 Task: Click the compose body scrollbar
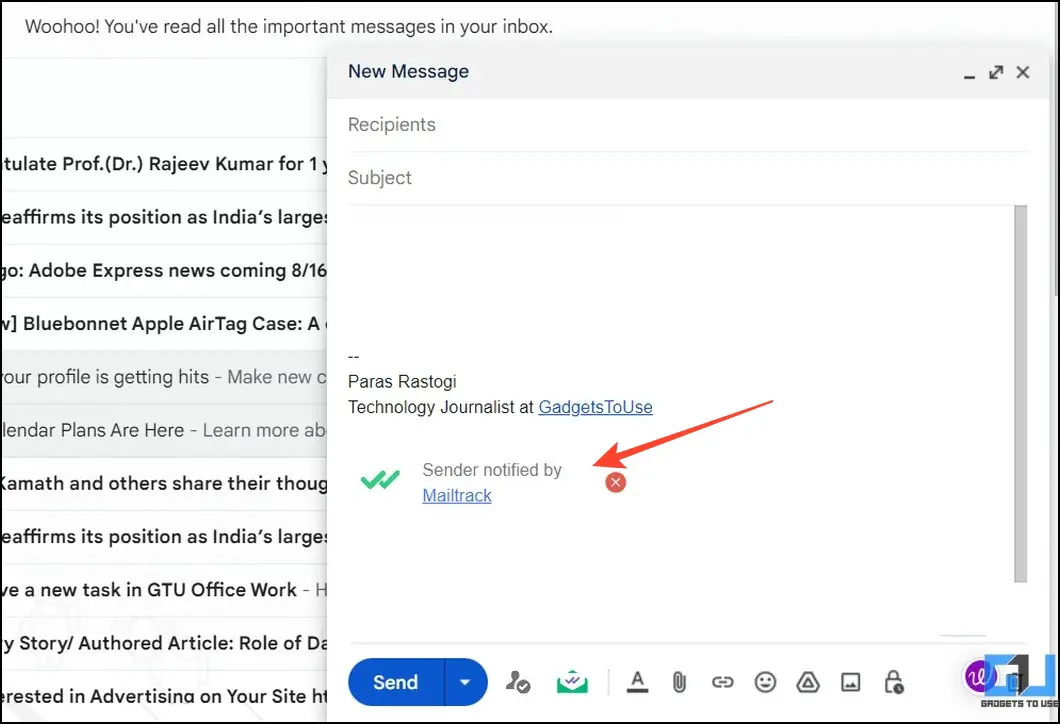(x=1020, y=393)
